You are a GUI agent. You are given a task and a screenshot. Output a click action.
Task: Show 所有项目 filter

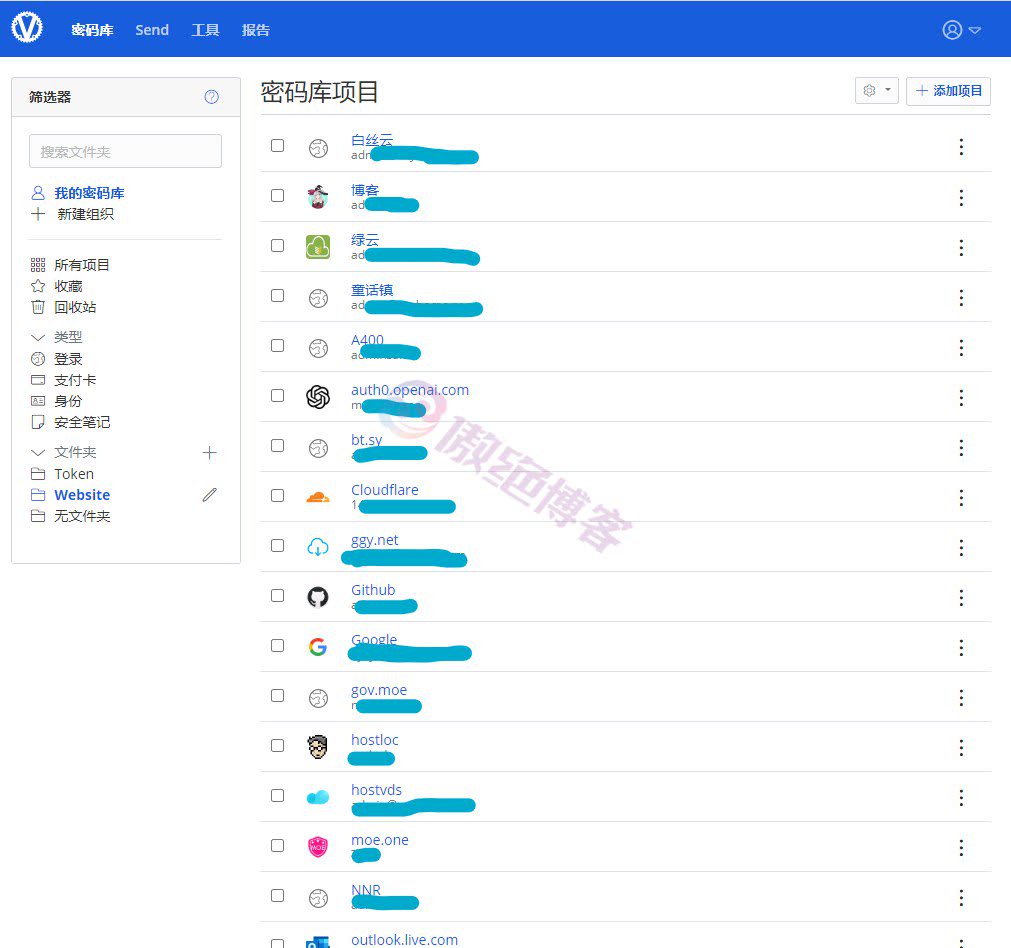[82, 265]
